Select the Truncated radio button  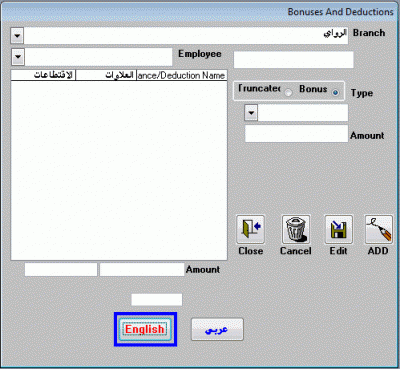[289, 93]
